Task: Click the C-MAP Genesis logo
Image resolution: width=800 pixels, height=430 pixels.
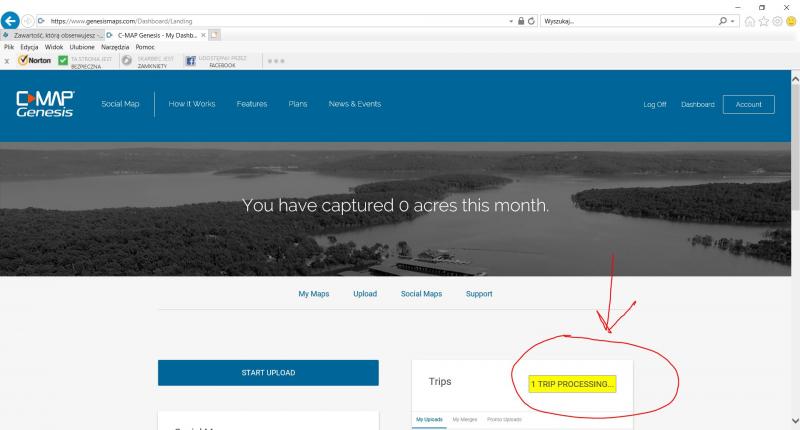Action: tap(43, 104)
